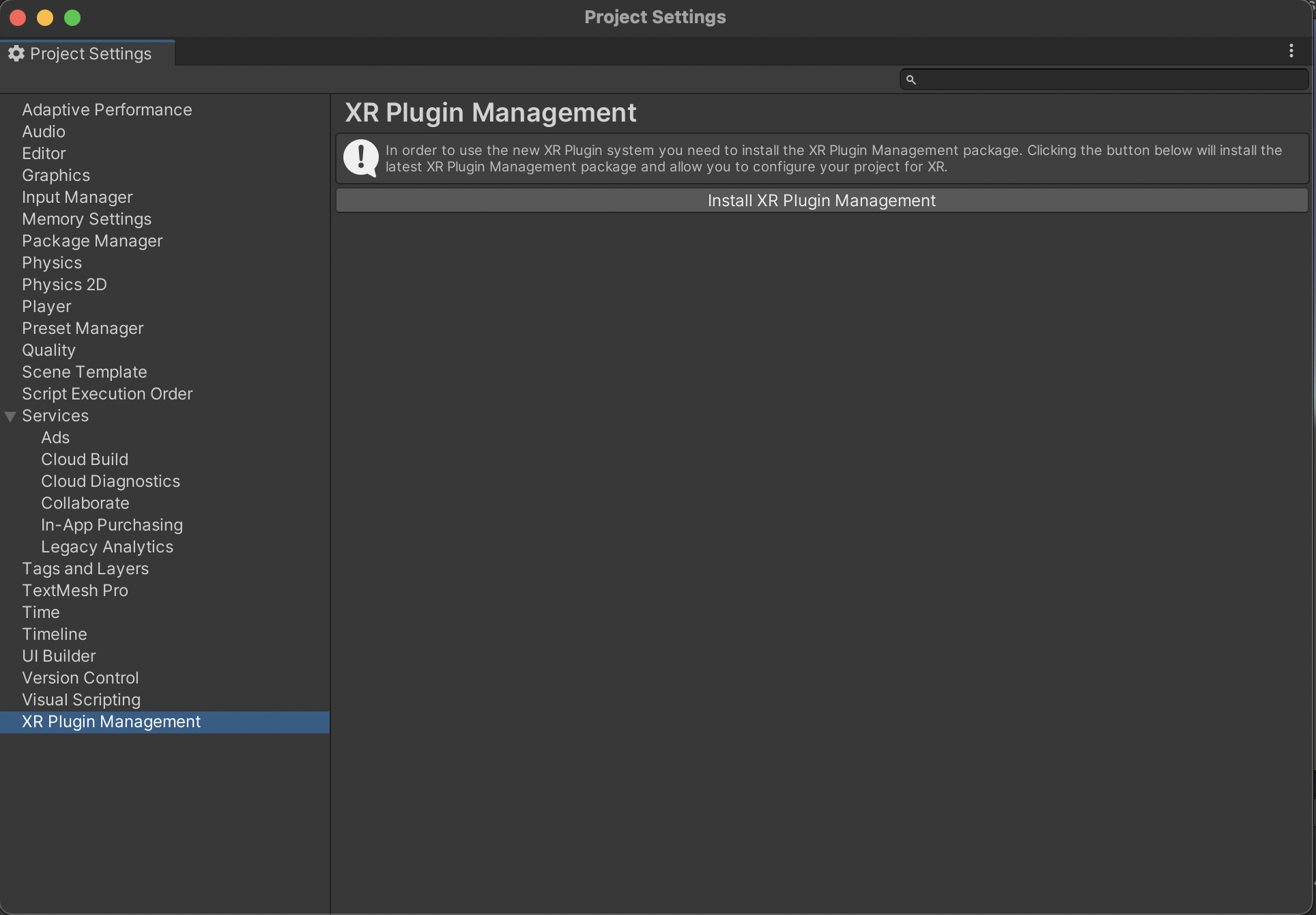
Task: Open the Audio settings
Action: [x=43, y=131]
